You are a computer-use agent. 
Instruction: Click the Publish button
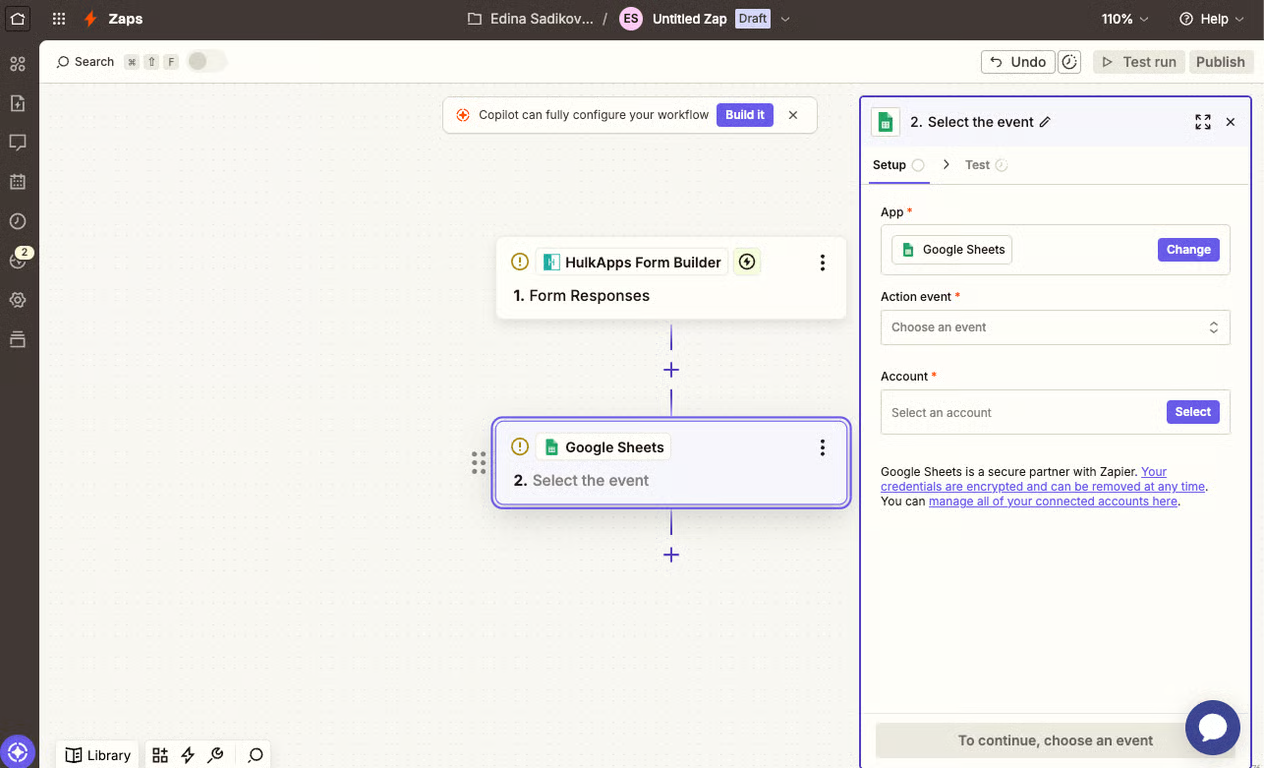click(1220, 62)
